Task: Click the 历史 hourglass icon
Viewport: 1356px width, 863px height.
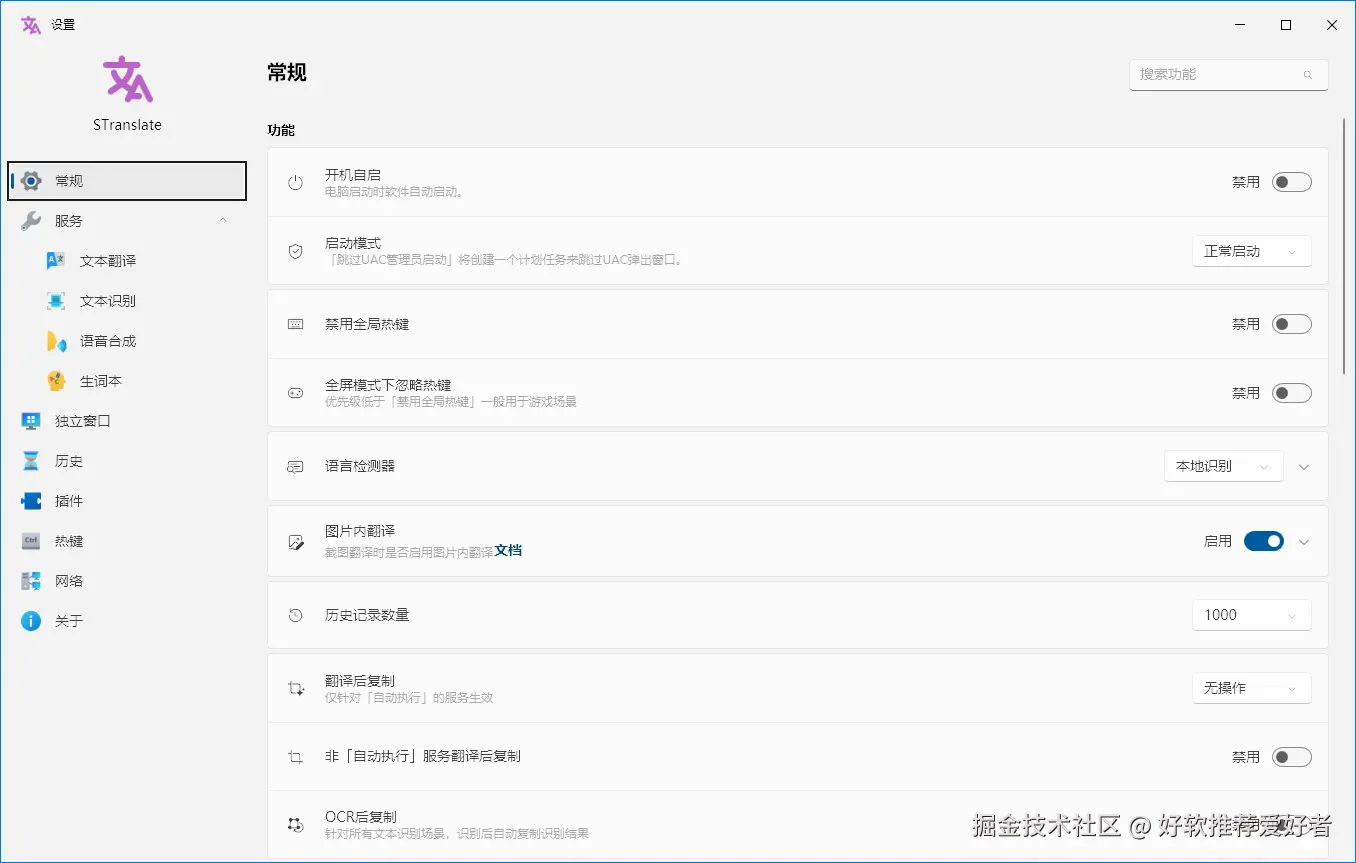Action: click(x=31, y=461)
